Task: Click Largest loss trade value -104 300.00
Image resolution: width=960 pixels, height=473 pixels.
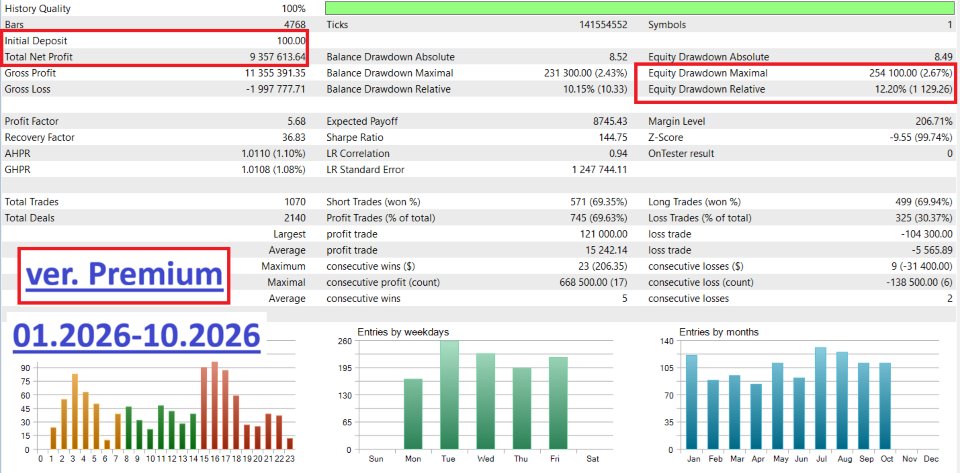Action: pyautogui.click(x=927, y=234)
